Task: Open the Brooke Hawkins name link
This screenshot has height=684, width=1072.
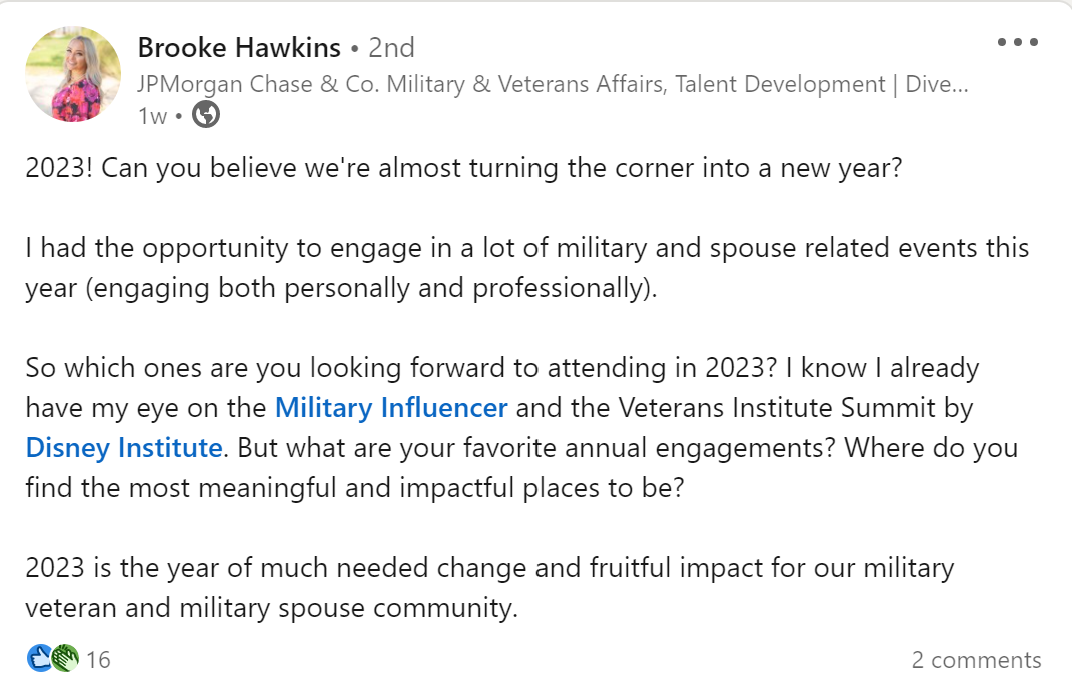Action: point(239,47)
